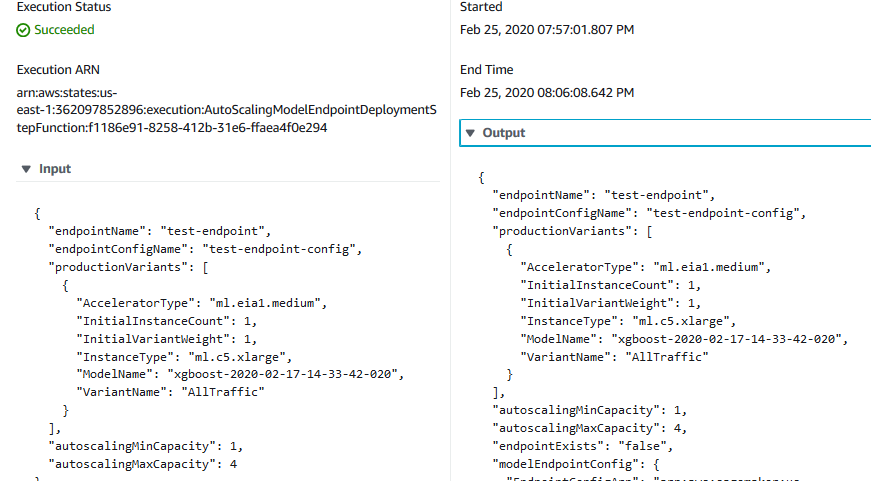871x481 pixels.
Task: Click the Execution ARN label
Action: [58, 70]
